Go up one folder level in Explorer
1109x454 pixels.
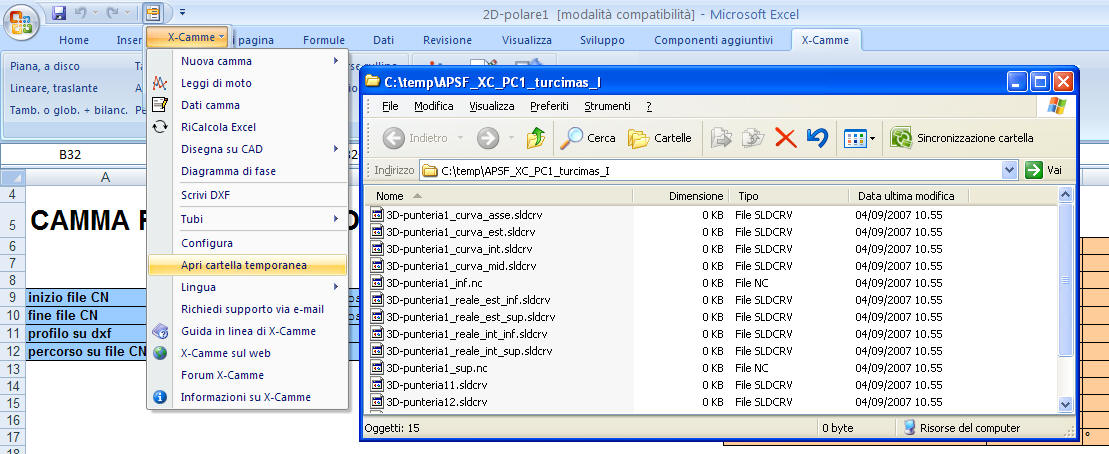535,138
